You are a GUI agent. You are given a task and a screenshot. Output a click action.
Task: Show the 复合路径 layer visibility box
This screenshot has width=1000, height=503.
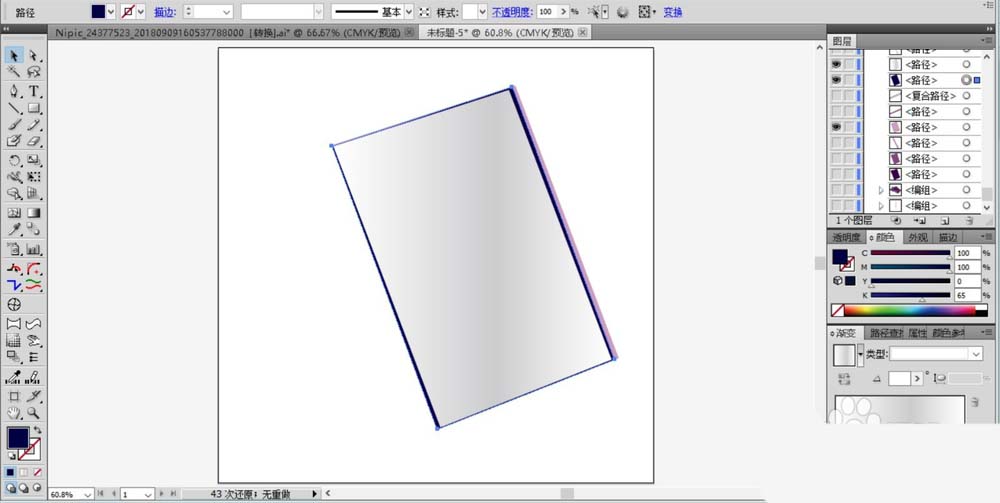point(836,96)
